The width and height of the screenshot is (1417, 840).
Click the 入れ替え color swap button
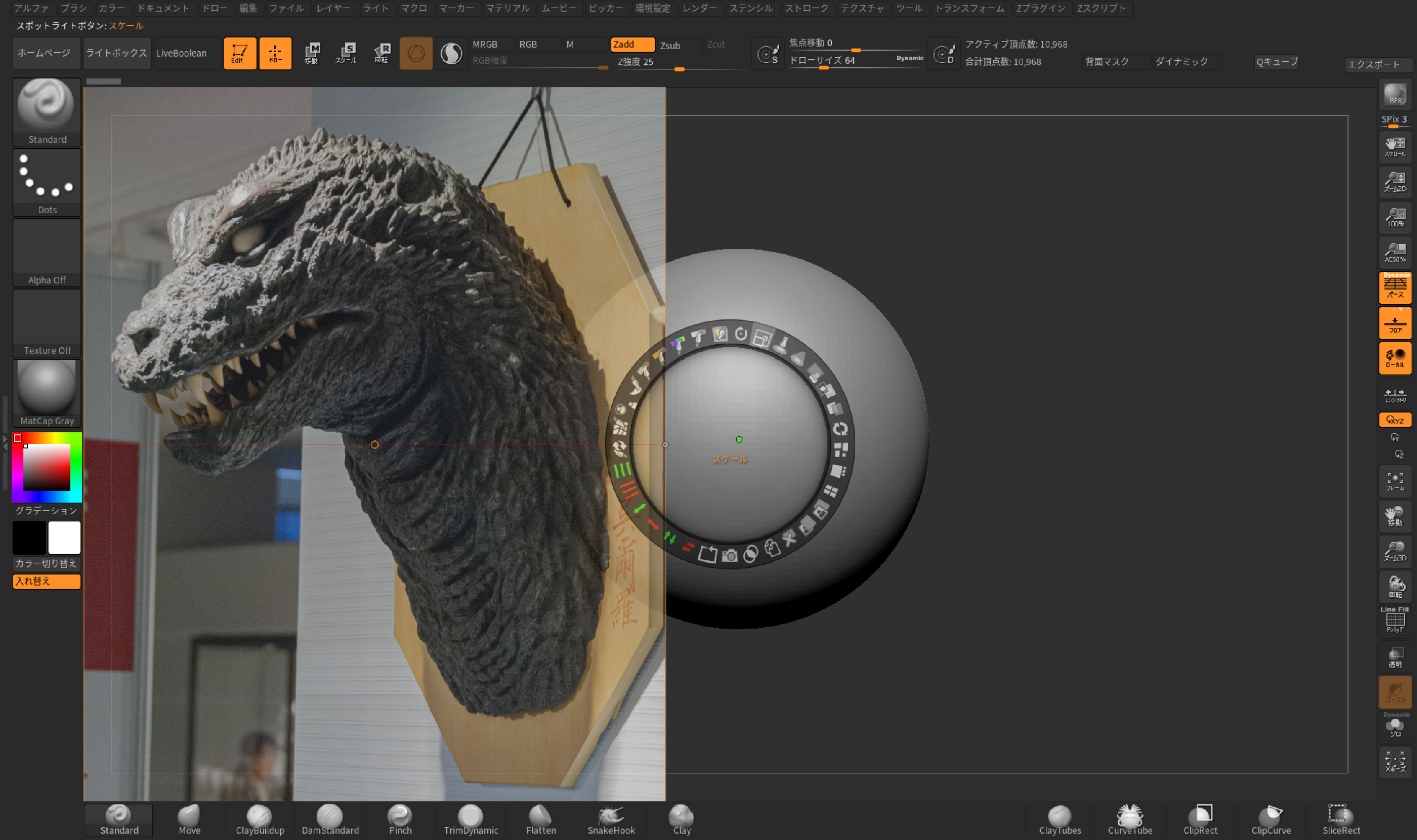46,581
